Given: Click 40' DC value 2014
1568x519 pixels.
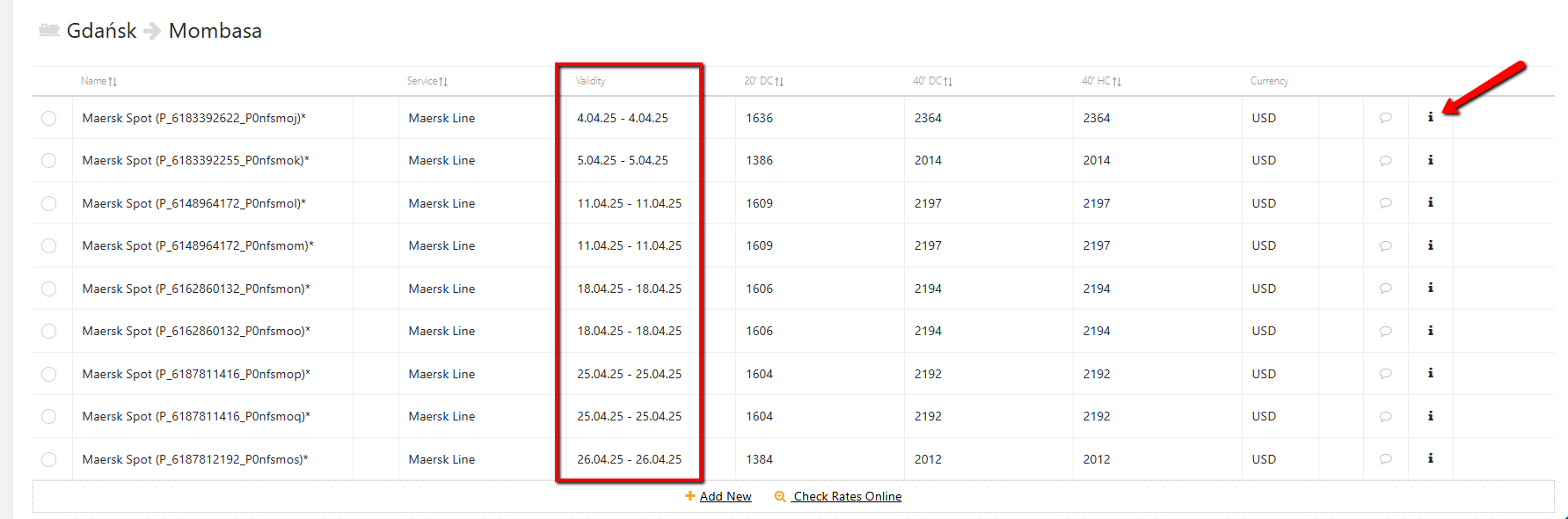Looking at the screenshot, I should point(928,160).
